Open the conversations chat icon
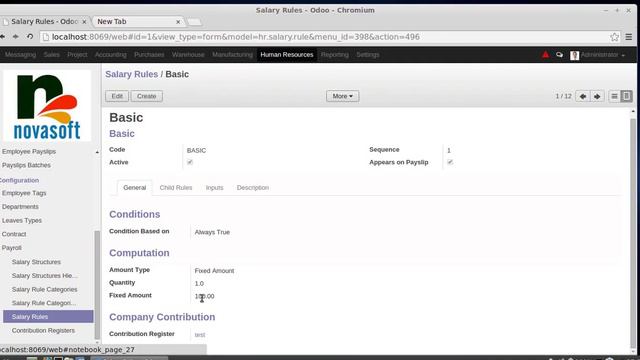 click(559, 55)
